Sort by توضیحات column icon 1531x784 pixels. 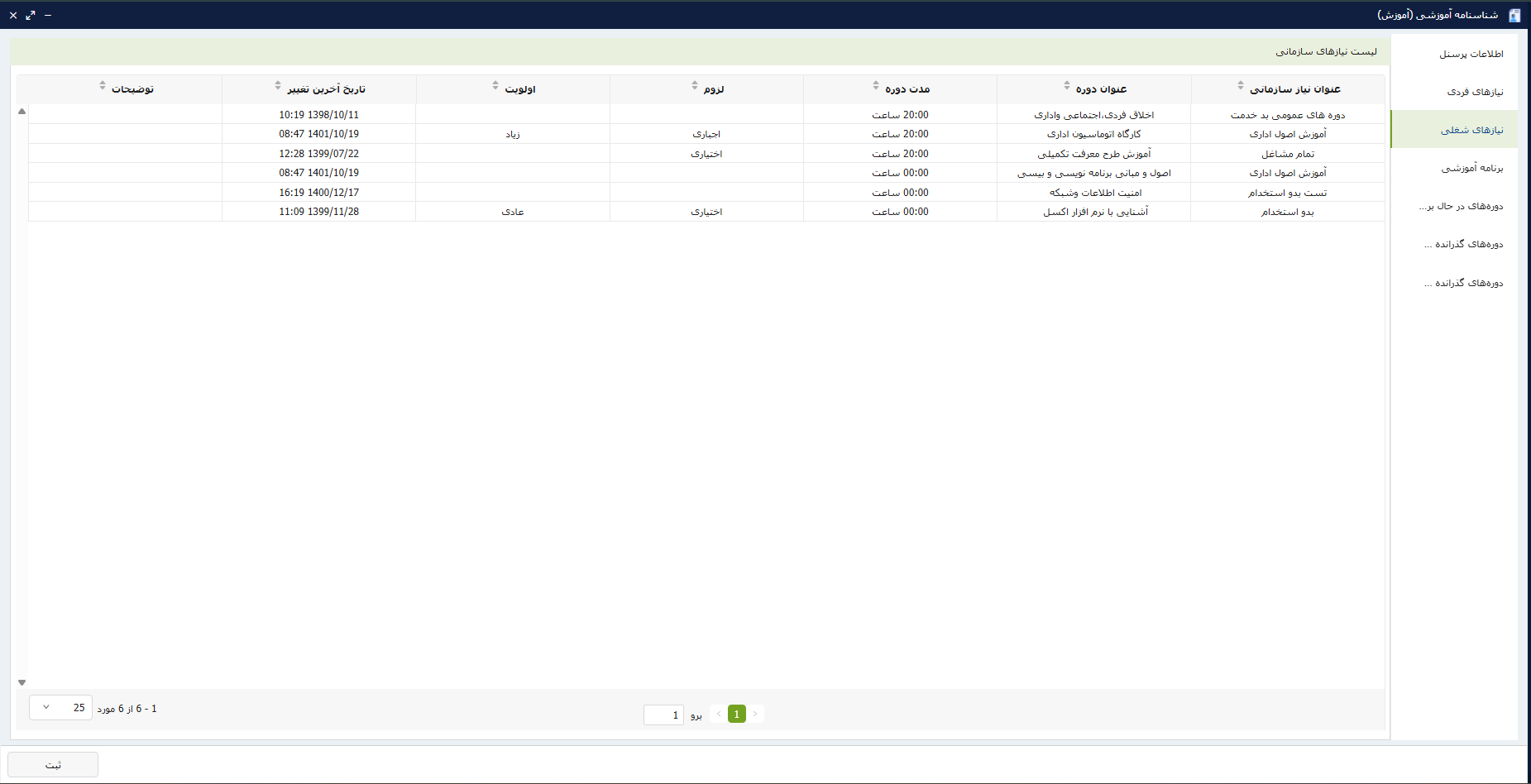point(103,86)
